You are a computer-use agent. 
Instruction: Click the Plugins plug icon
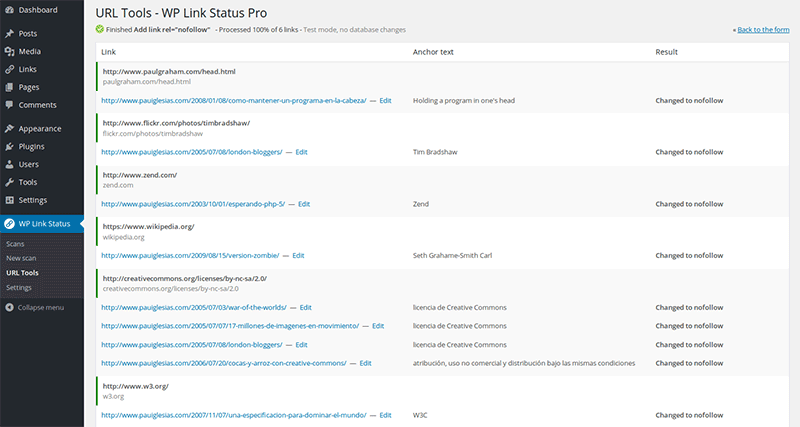[x=9, y=147]
